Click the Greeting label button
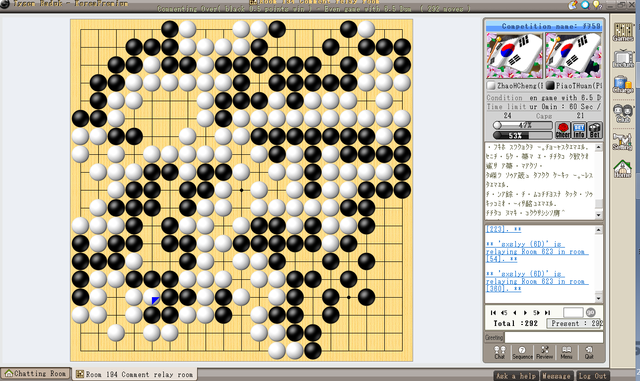 [494, 337]
